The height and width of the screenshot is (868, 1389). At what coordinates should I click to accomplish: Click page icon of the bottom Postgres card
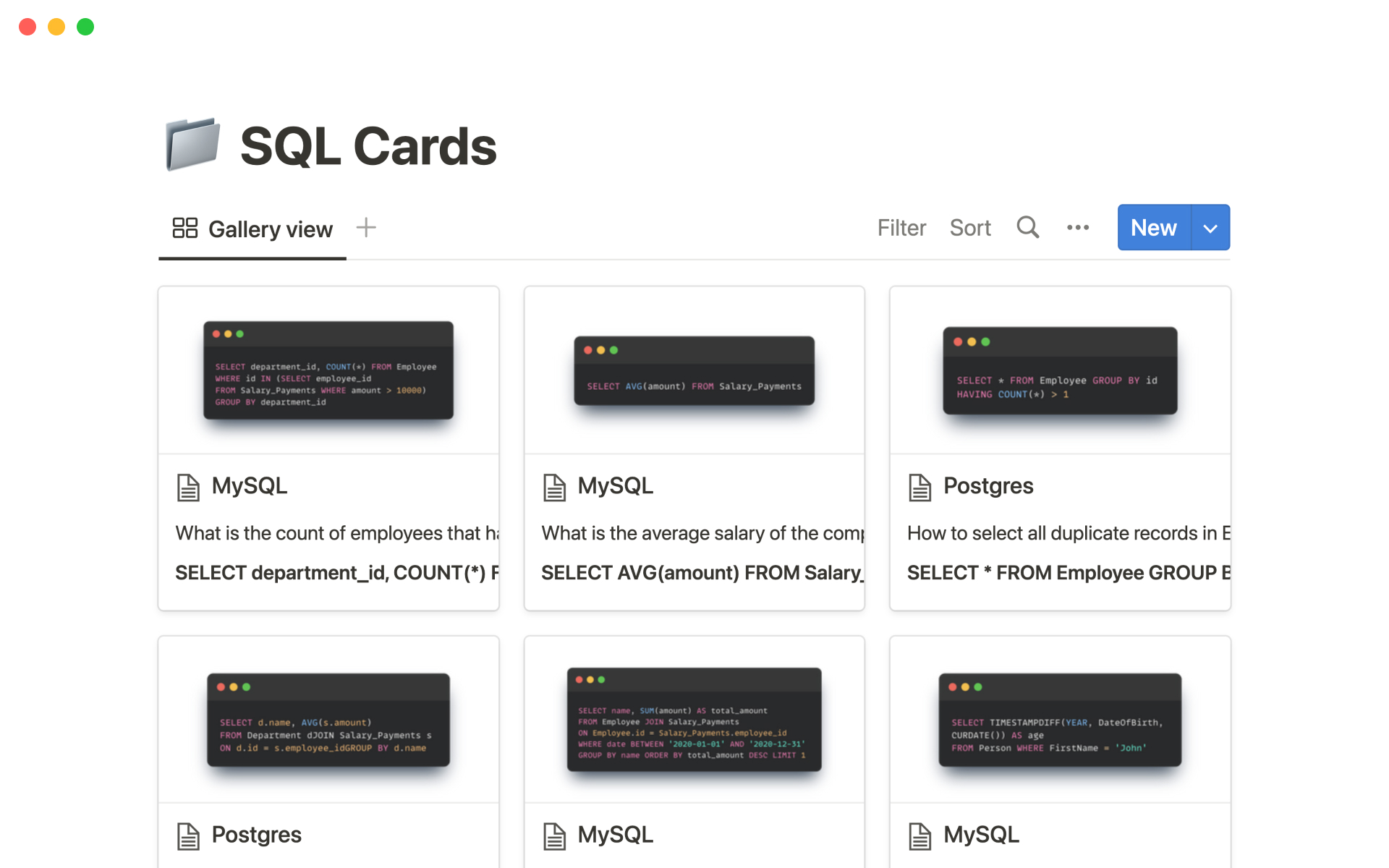coord(188,836)
